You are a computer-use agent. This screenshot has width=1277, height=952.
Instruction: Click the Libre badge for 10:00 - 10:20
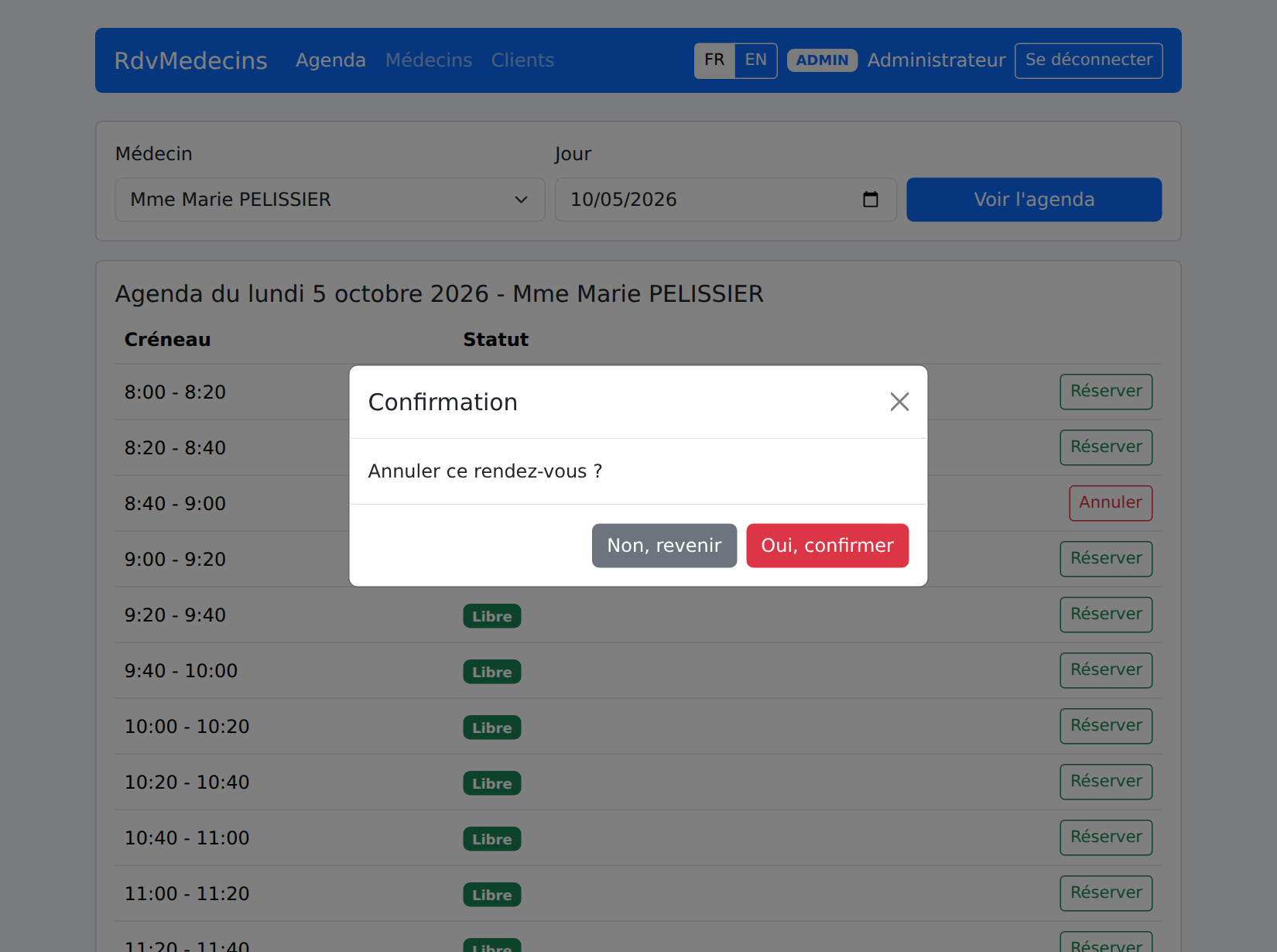(x=492, y=728)
